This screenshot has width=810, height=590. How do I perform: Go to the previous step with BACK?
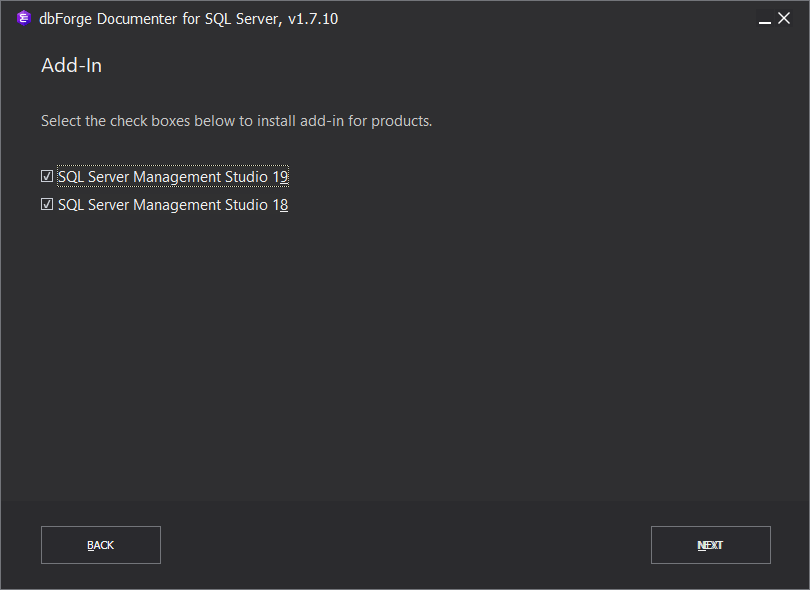click(x=101, y=545)
